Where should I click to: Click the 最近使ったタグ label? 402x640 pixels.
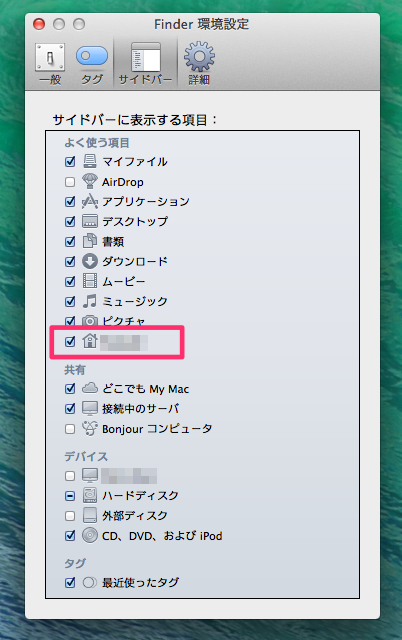(140, 582)
